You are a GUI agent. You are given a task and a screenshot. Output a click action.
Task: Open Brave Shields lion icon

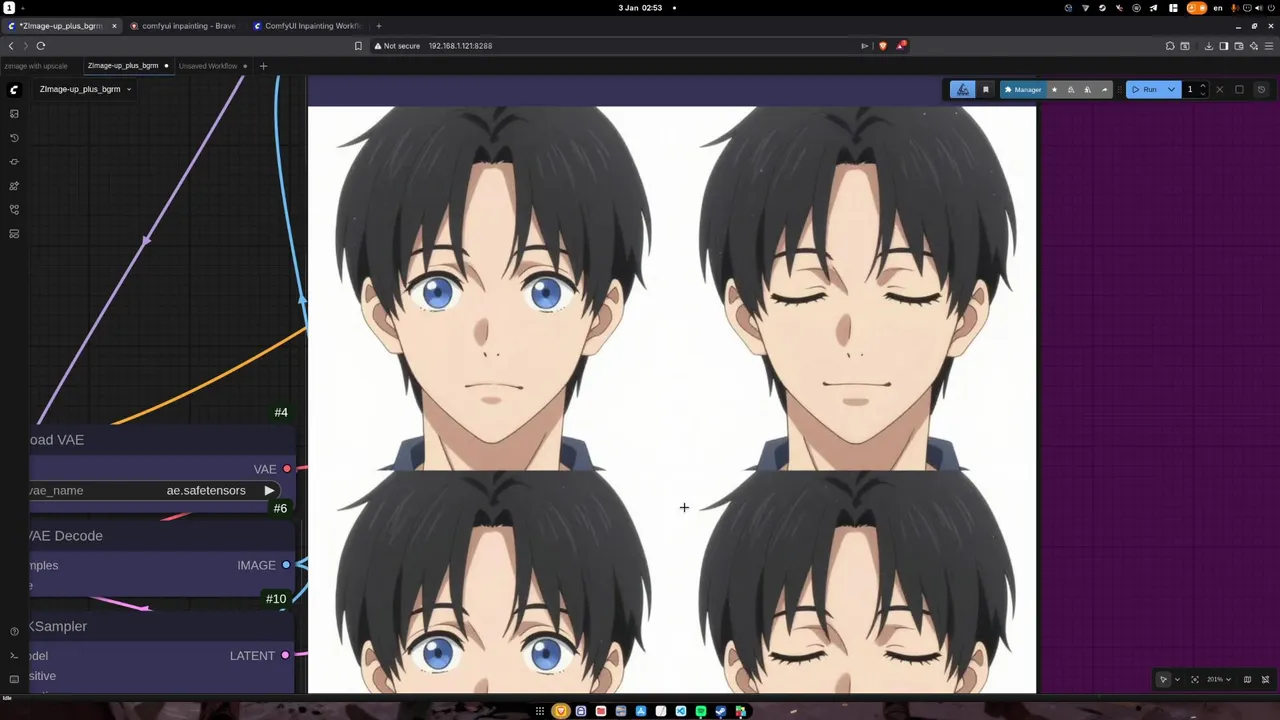(x=883, y=46)
